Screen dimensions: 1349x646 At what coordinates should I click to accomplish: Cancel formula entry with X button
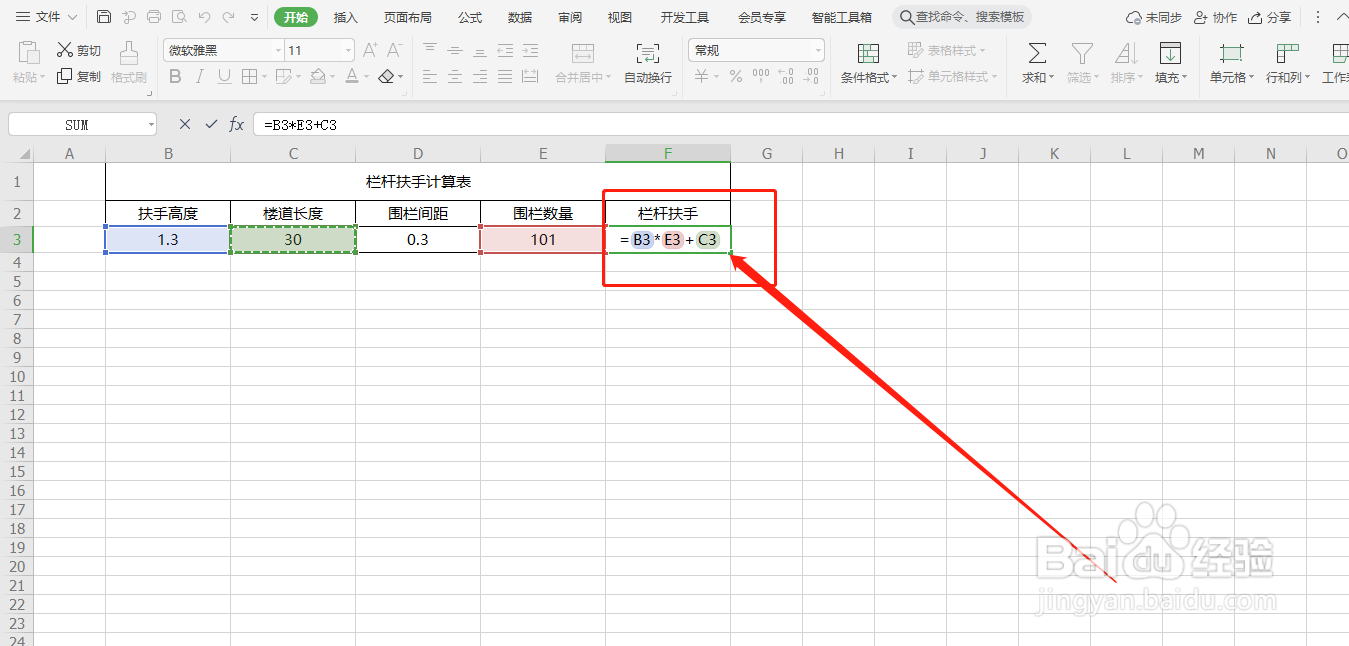[185, 124]
